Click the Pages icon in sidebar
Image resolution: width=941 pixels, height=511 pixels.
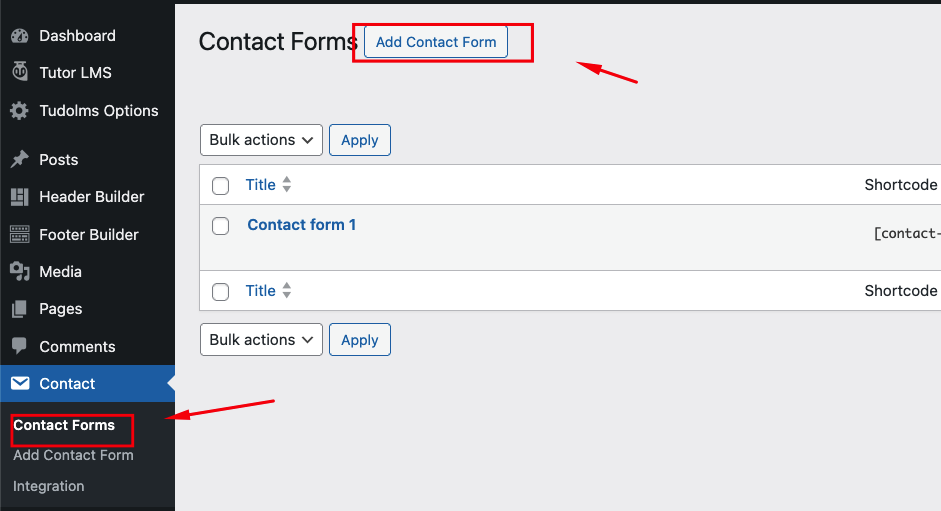click(19, 309)
